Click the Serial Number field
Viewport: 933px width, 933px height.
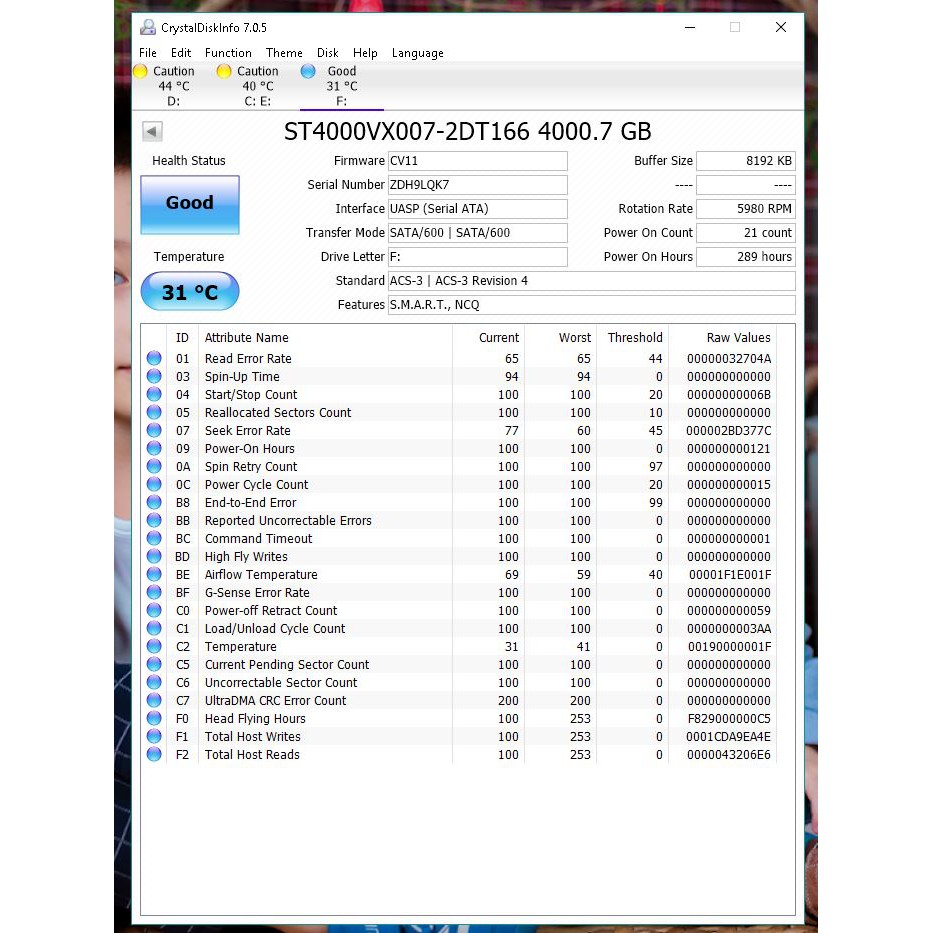[477, 185]
